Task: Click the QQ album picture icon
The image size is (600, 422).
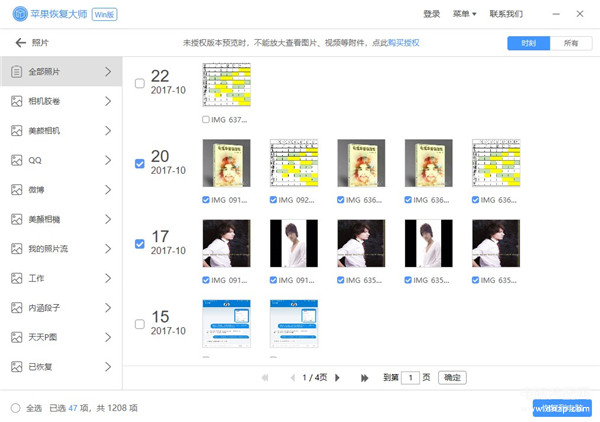Action: tap(16, 160)
